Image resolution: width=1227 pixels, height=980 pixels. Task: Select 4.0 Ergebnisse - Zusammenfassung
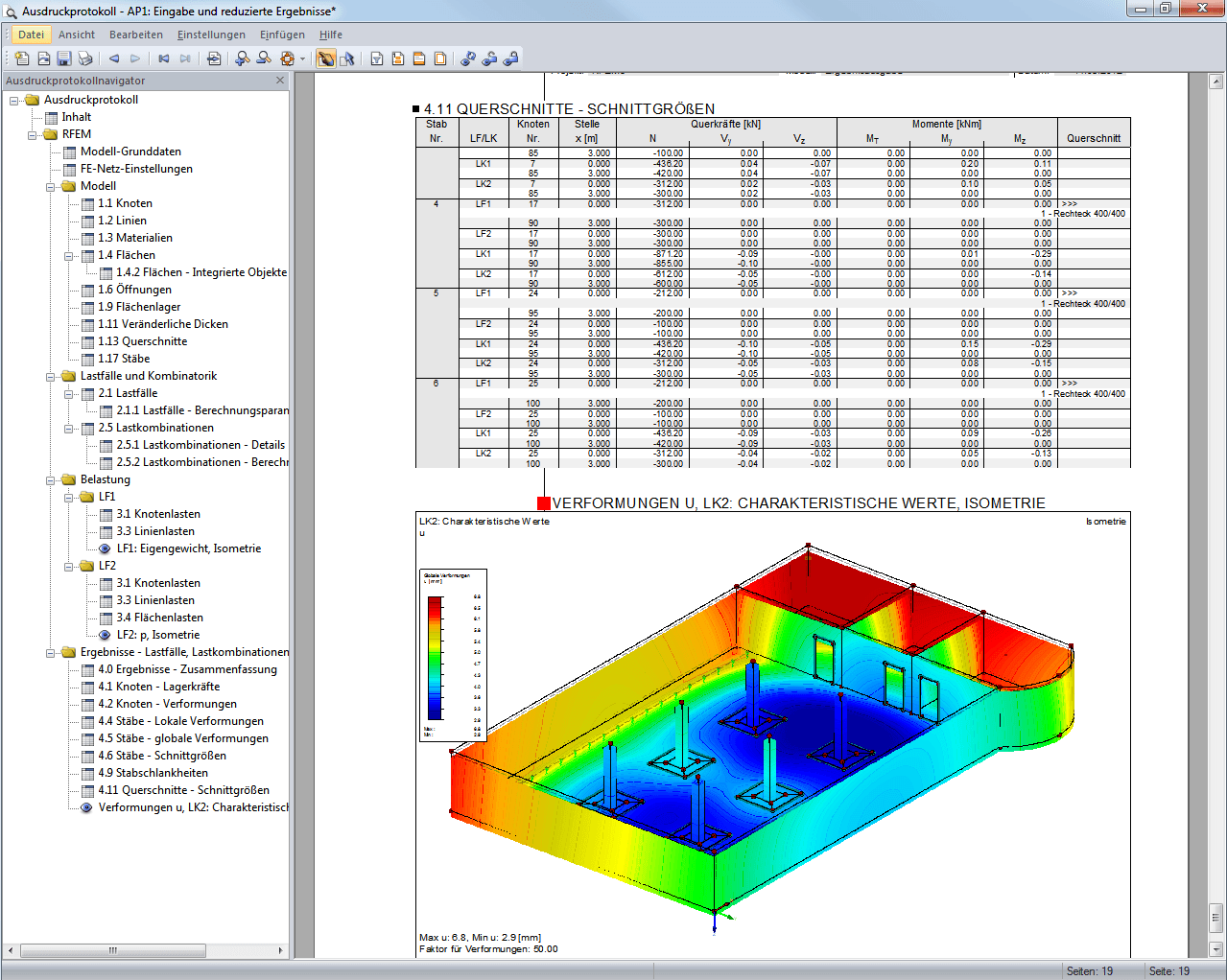(187, 669)
